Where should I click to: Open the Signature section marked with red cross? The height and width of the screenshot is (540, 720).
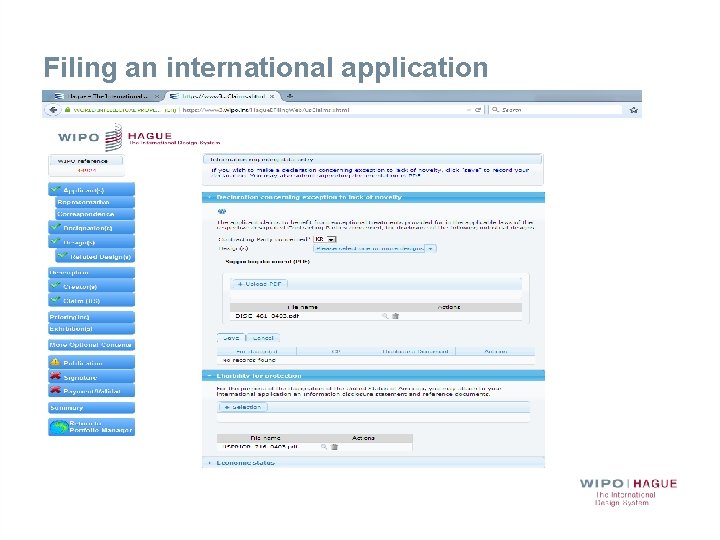(x=91, y=377)
